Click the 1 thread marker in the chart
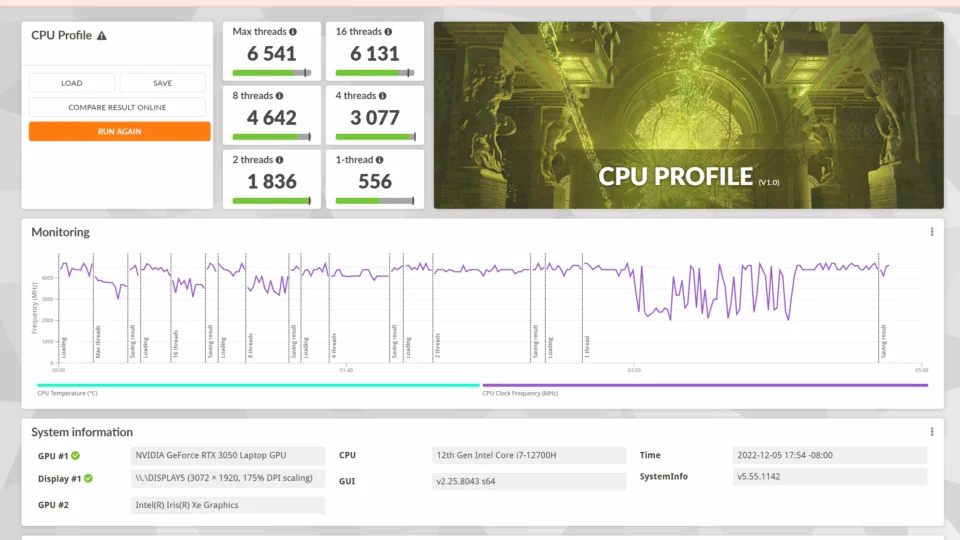 pyautogui.click(x=587, y=347)
